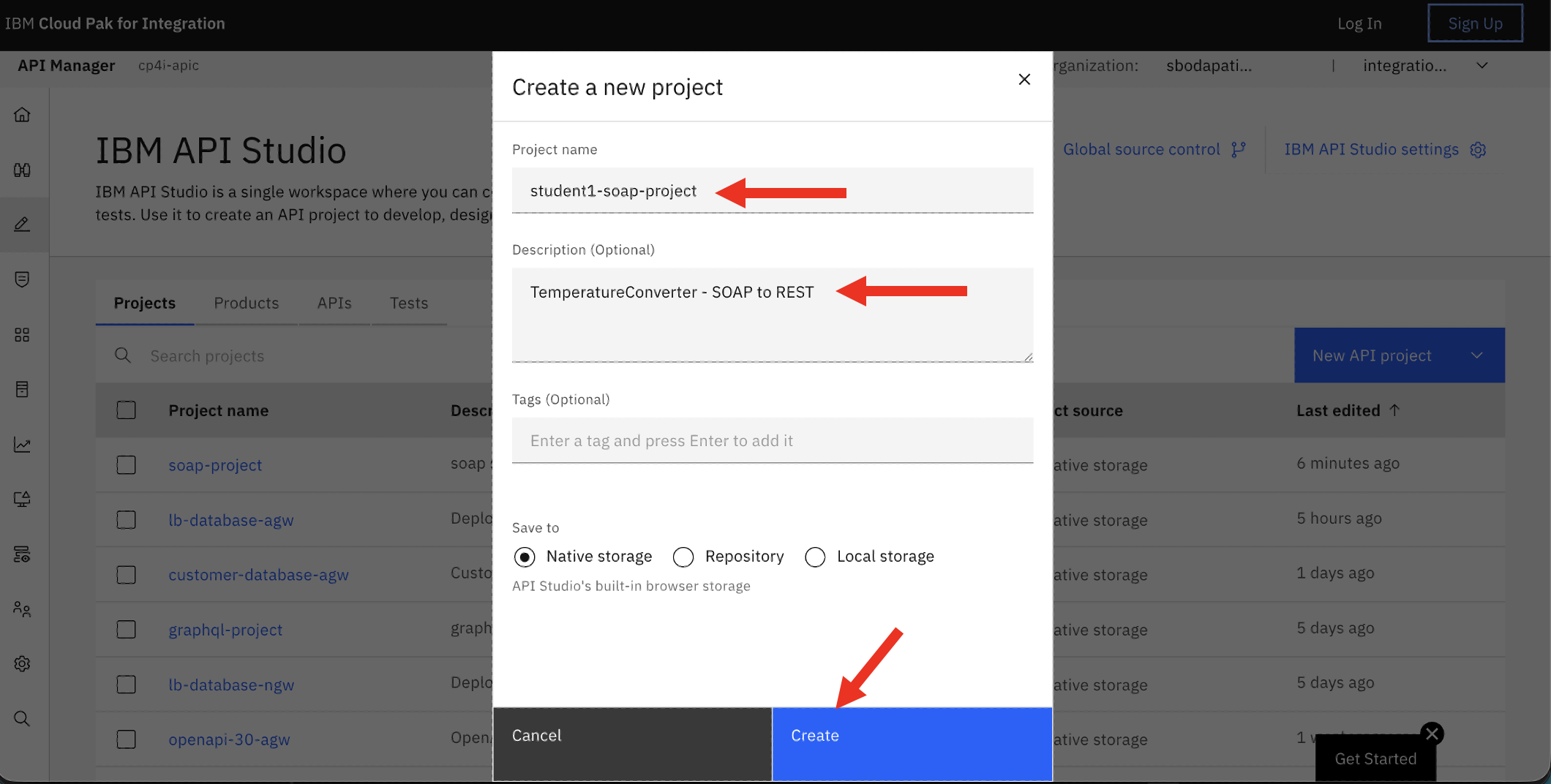Check the soap-project row checkbox
Image resolution: width=1551 pixels, height=784 pixels.
tap(127, 465)
